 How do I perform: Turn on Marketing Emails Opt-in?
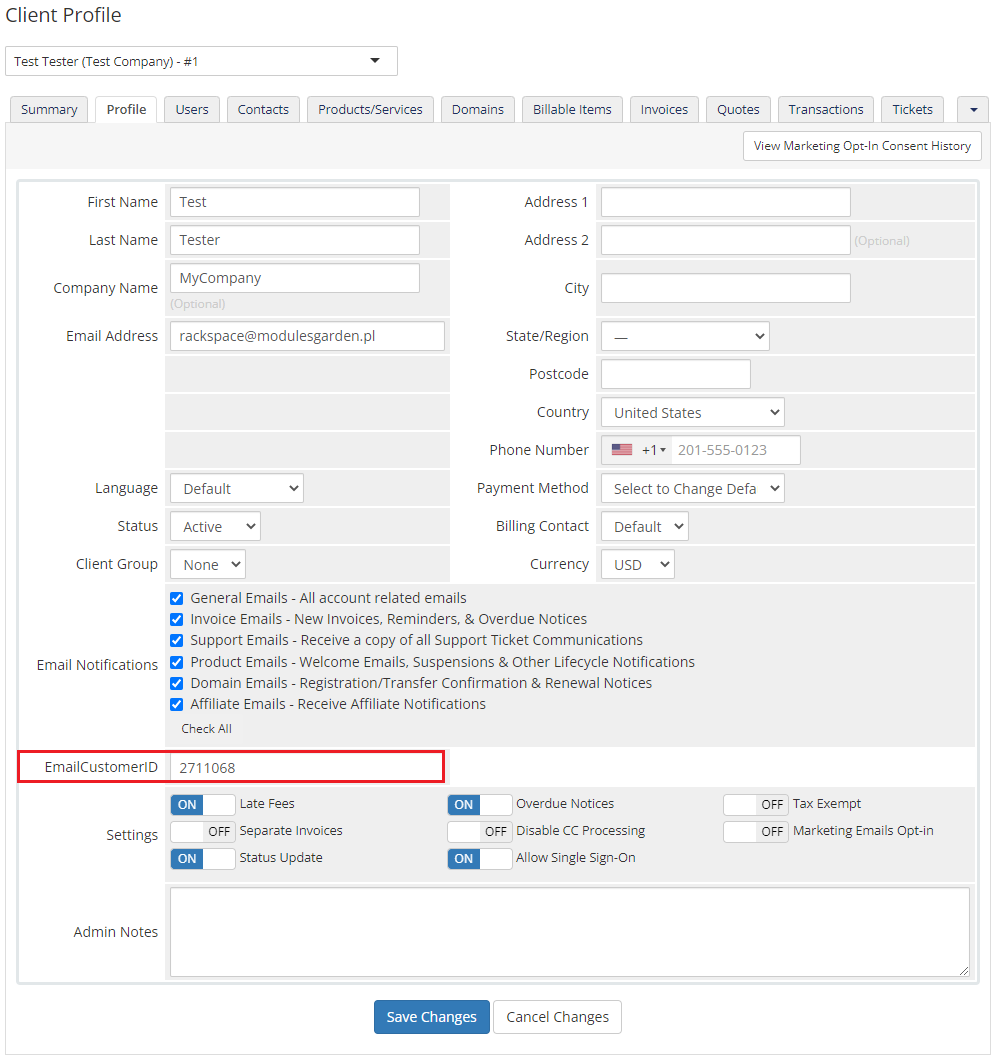tap(756, 831)
